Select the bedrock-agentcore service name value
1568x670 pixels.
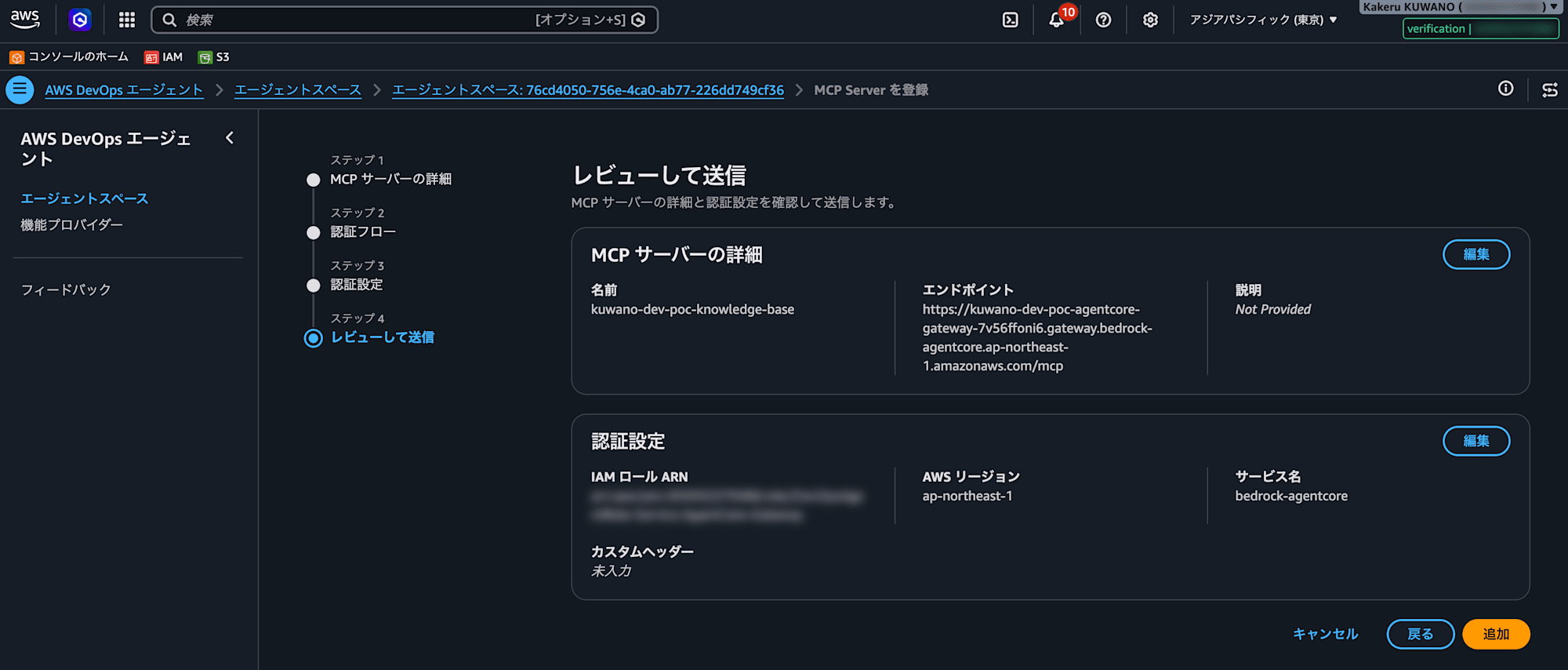1291,496
